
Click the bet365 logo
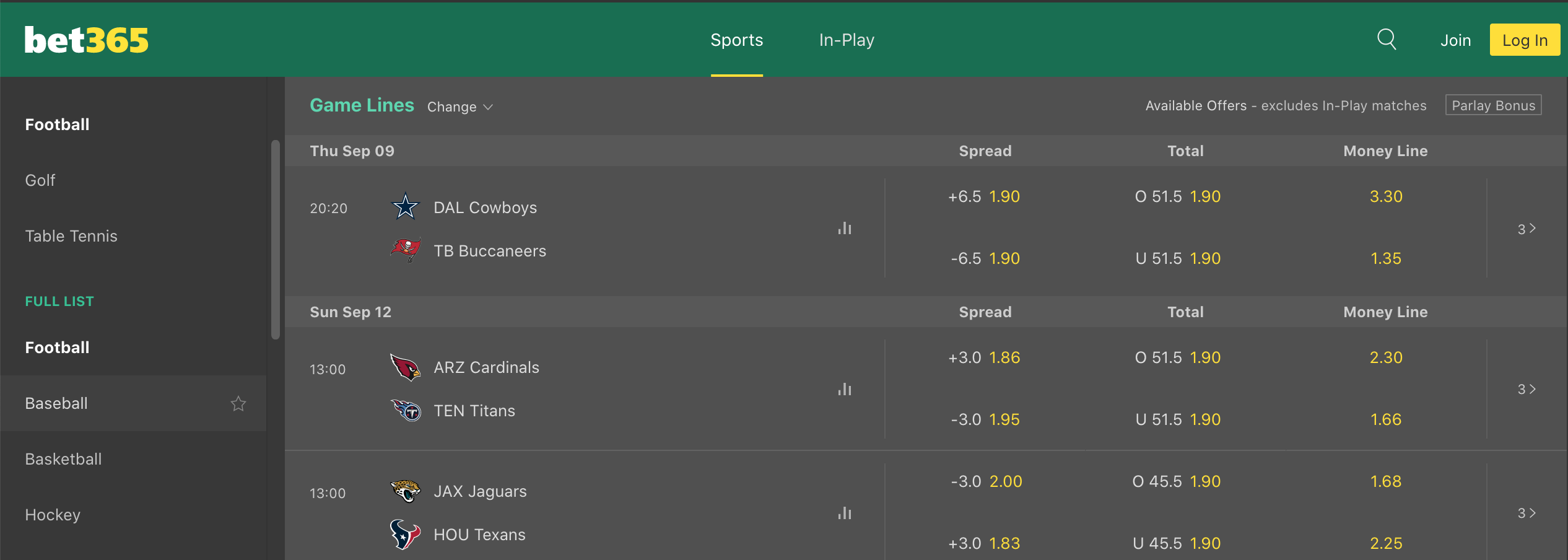point(87,40)
